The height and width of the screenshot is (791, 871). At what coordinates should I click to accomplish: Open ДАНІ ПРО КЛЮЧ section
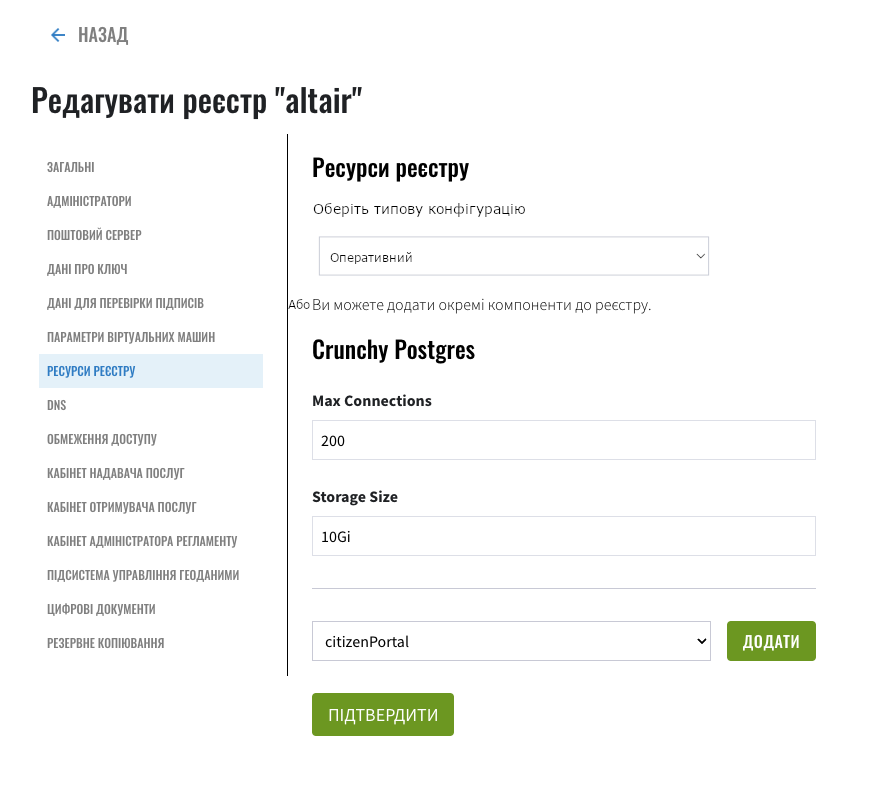tap(87, 269)
